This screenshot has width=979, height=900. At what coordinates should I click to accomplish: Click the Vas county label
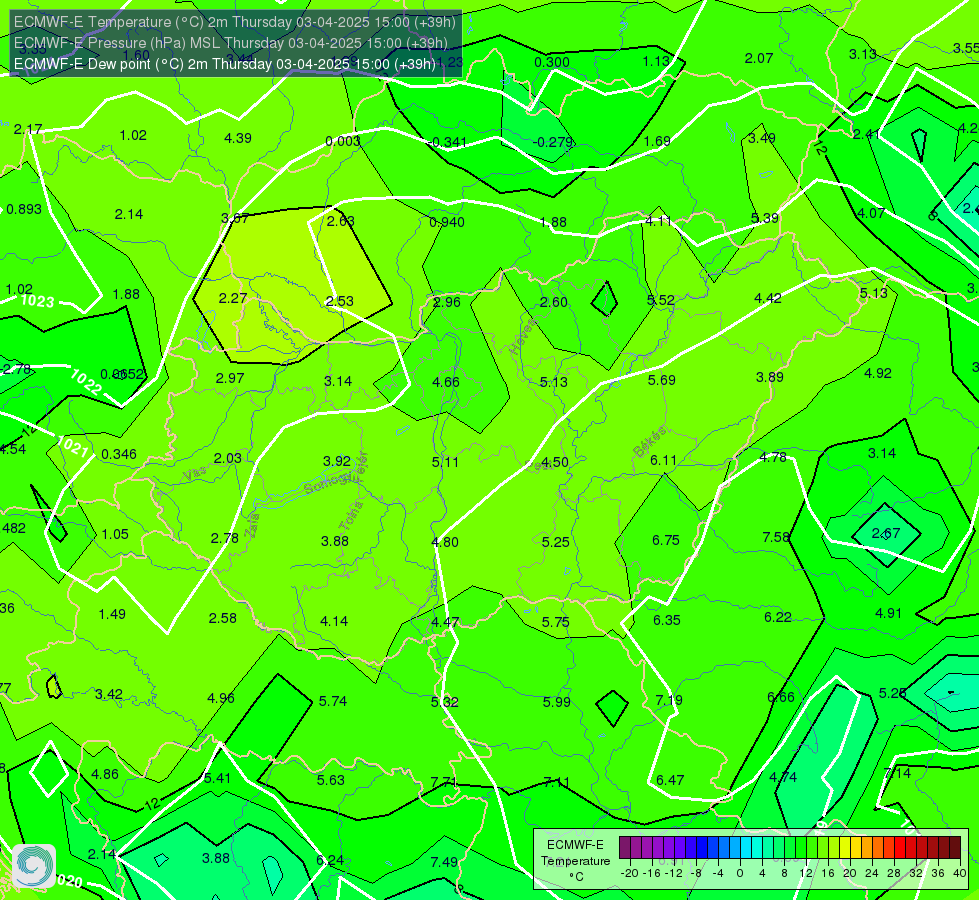(x=195, y=474)
